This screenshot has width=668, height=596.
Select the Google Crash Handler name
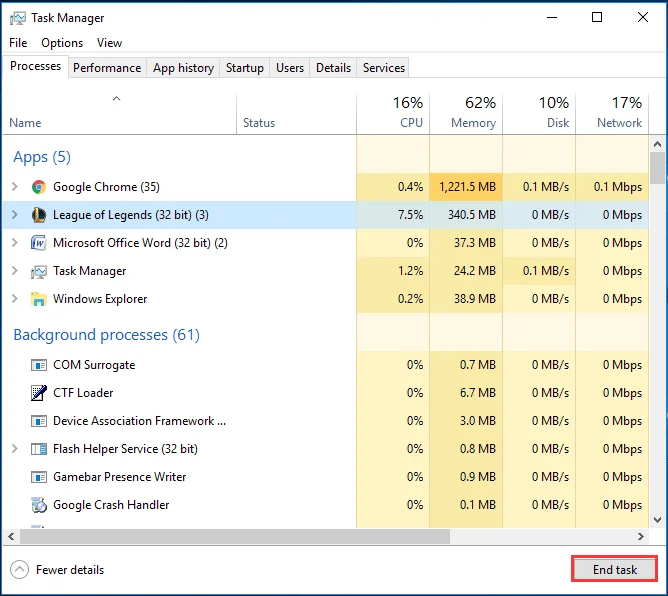pos(111,505)
